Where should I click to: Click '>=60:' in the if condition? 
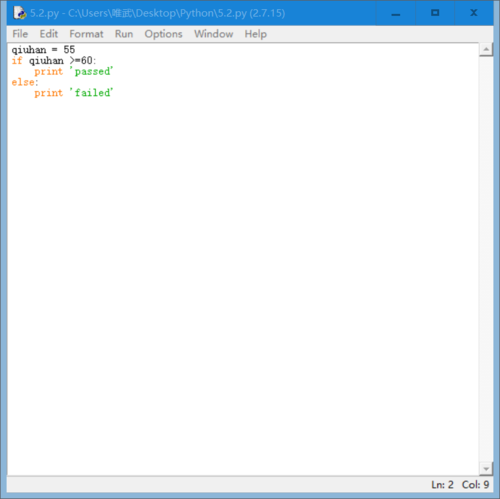click(82, 61)
